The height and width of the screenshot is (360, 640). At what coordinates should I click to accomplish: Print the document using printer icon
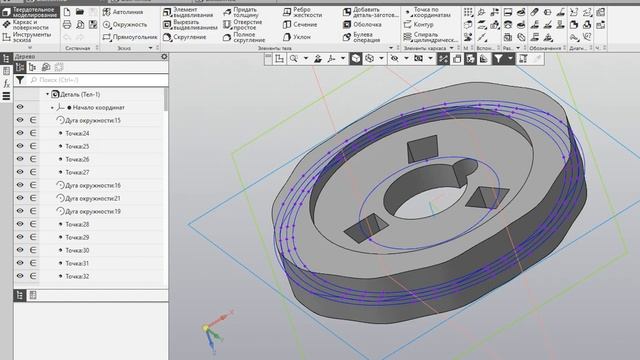coord(67,25)
